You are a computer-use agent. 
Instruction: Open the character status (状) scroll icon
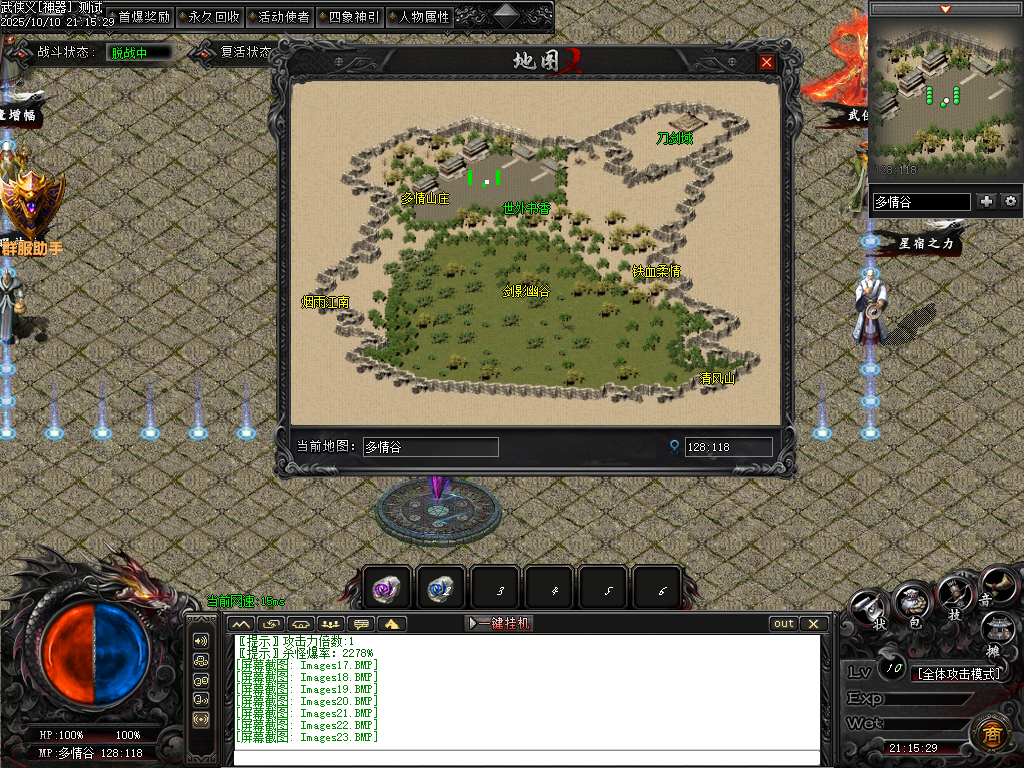click(869, 609)
